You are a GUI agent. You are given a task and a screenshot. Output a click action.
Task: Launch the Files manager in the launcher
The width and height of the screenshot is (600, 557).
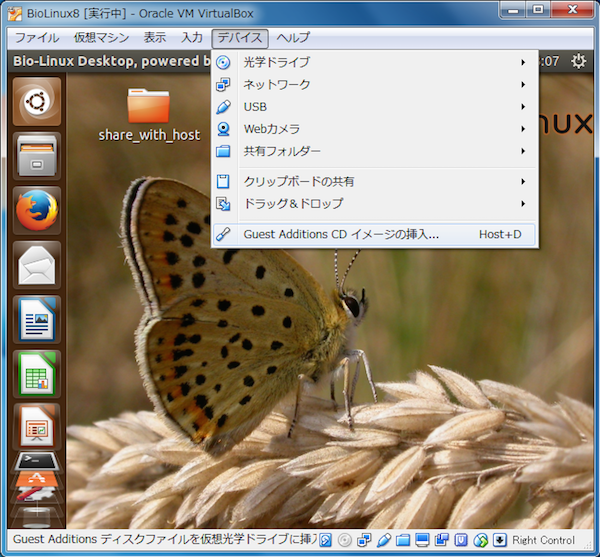(36, 156)
